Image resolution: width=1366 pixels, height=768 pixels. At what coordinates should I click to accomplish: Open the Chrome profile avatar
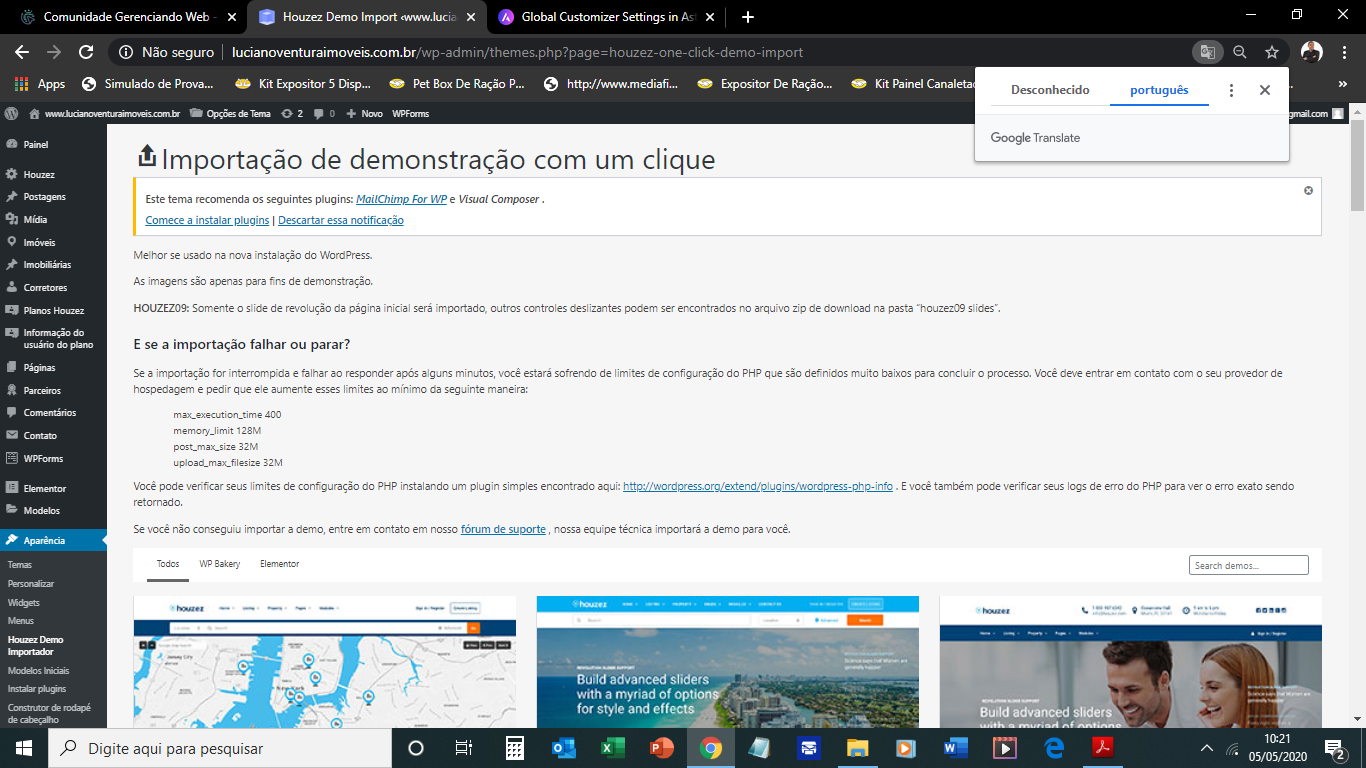1311,52
